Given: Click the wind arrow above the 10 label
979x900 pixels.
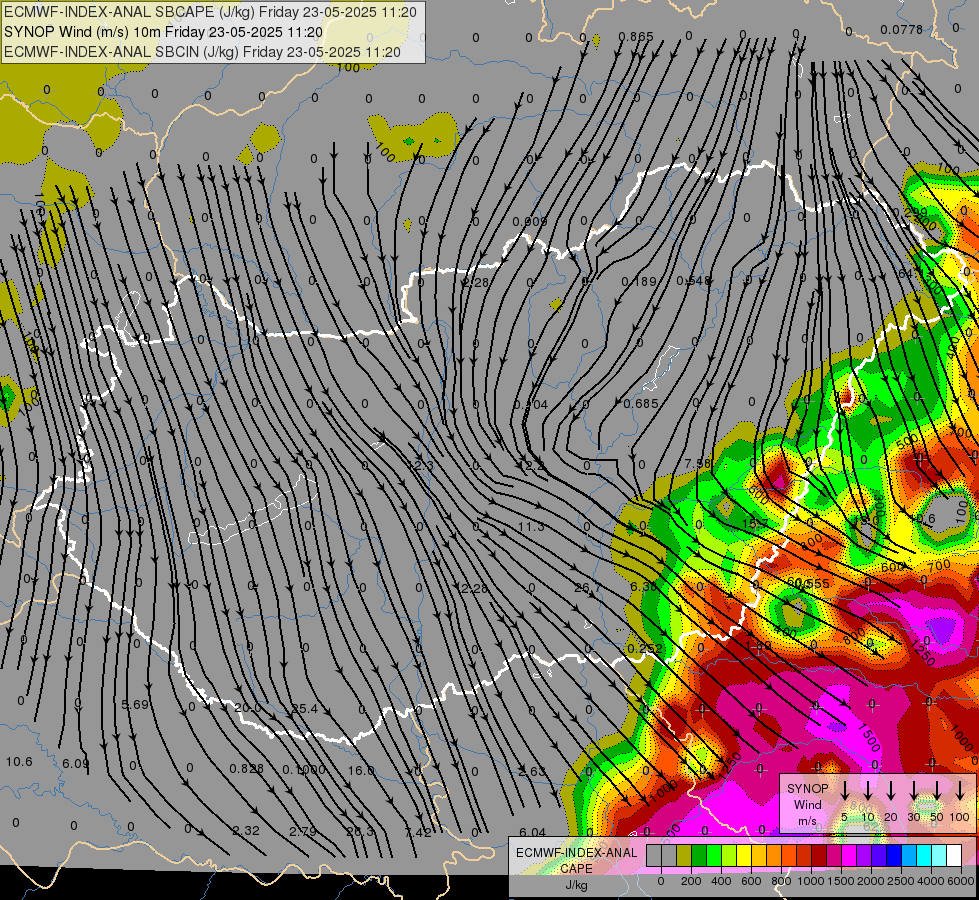Looking at the screenshot, I should point(868,790).
